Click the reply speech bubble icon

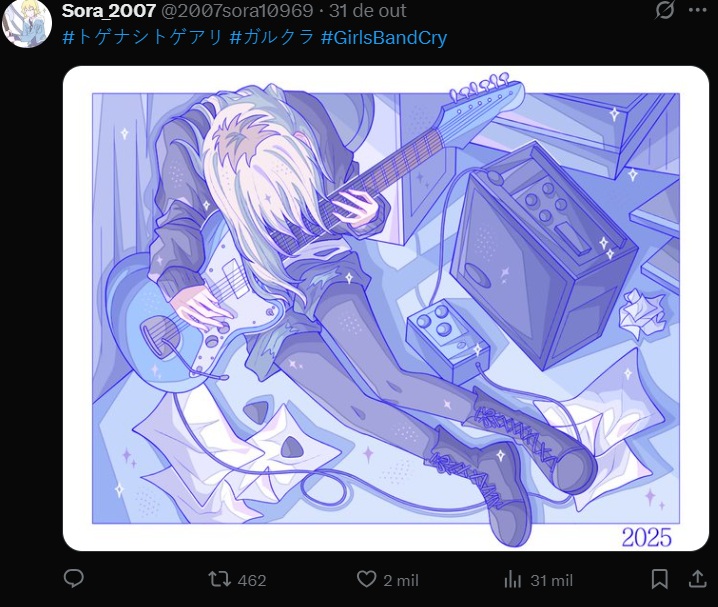coord(73,579)
